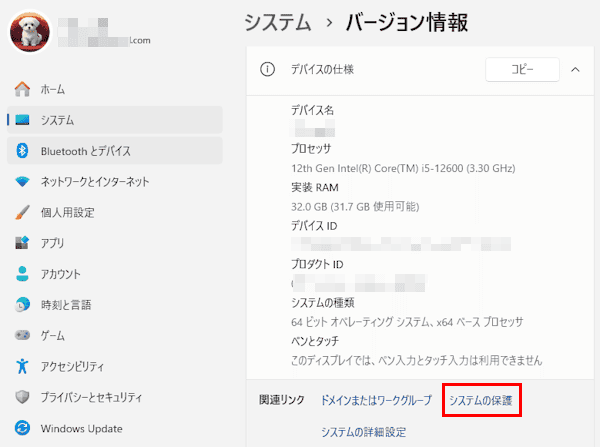Image resolution: width=600 pixels, height=447 pixels.
Task: Click the 関連リンク label
Action: pyautogui.click(x=282, y=400)
